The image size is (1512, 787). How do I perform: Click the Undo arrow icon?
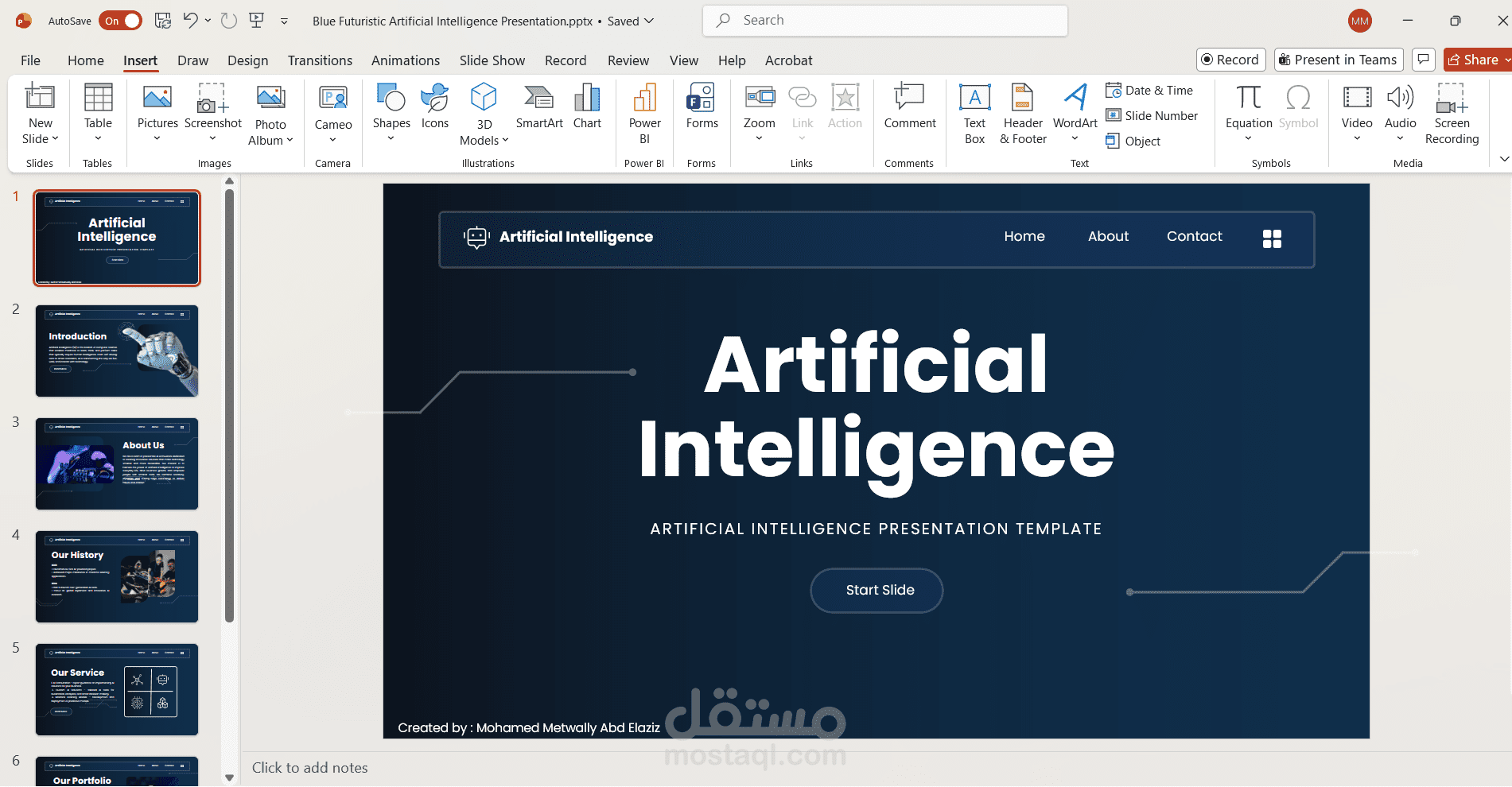point(190,21)
